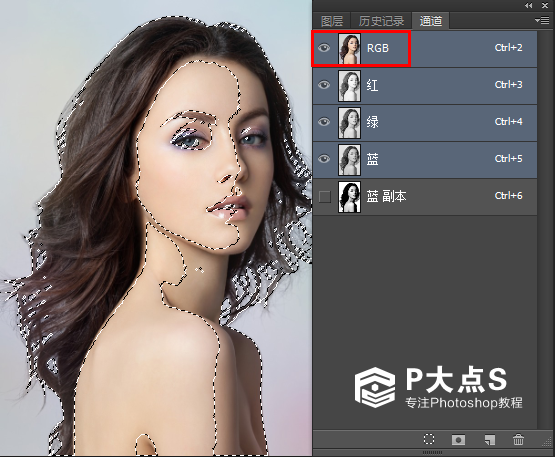Click the Ctrl+4 shortcut label
The height and width of the screenshot is (457, 555).
click(x=509, y=121)
